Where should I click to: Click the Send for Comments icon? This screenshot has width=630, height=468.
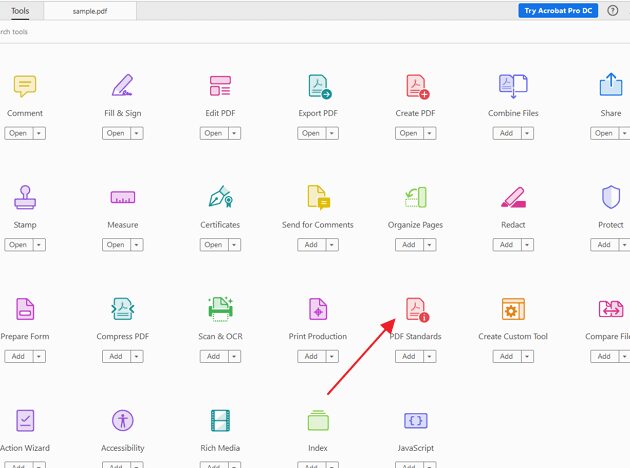(318, 197)
